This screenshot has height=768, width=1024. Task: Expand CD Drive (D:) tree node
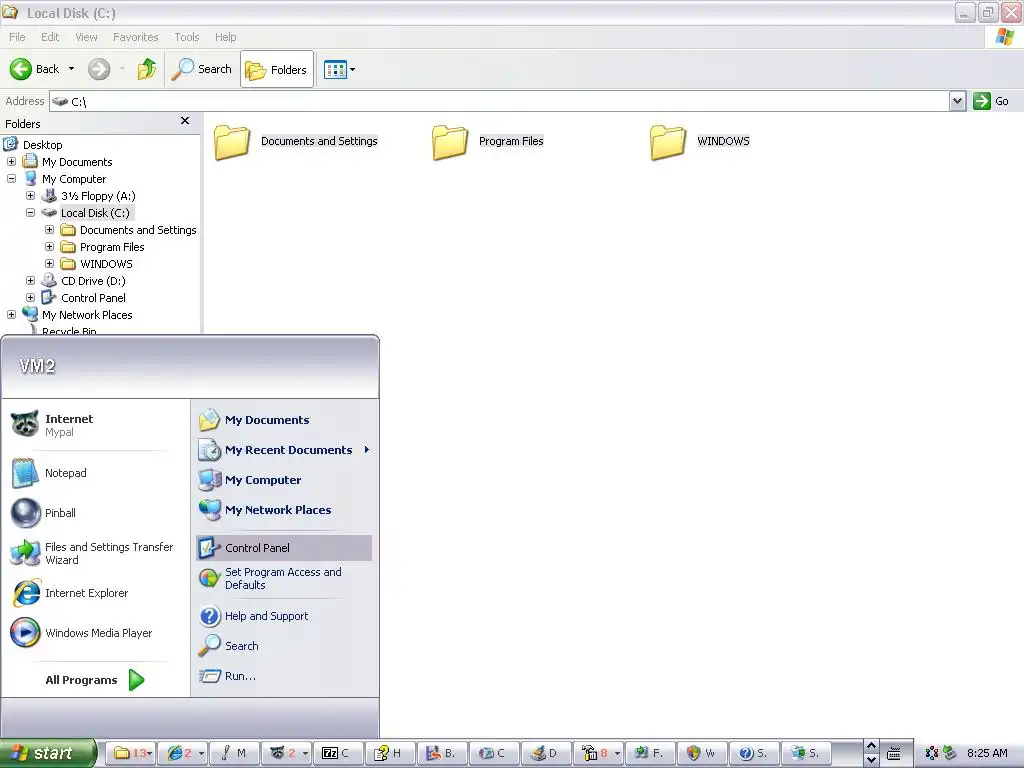[x=30, y=280]
